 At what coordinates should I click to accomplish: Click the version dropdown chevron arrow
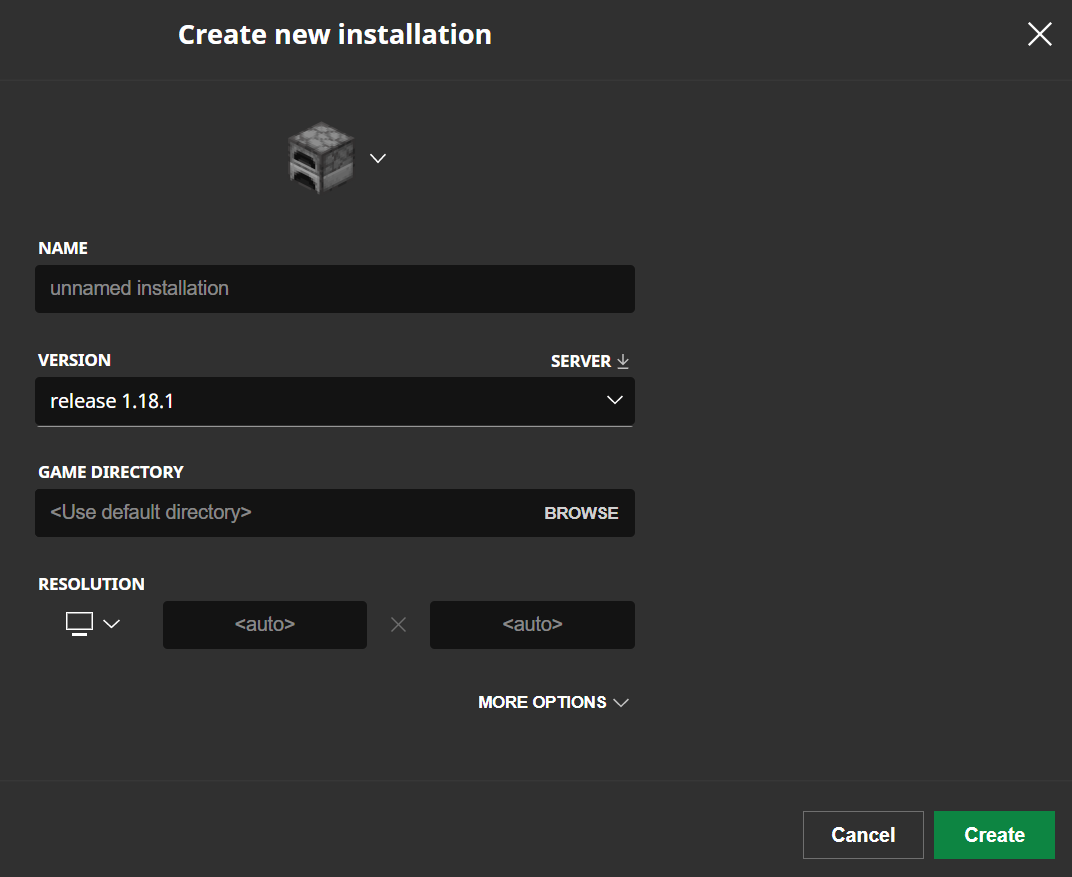tap(614, 401)
